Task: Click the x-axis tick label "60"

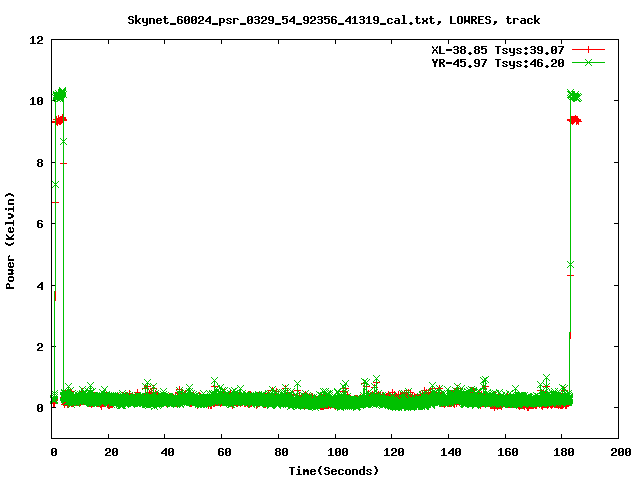Action: coord(224,452)
